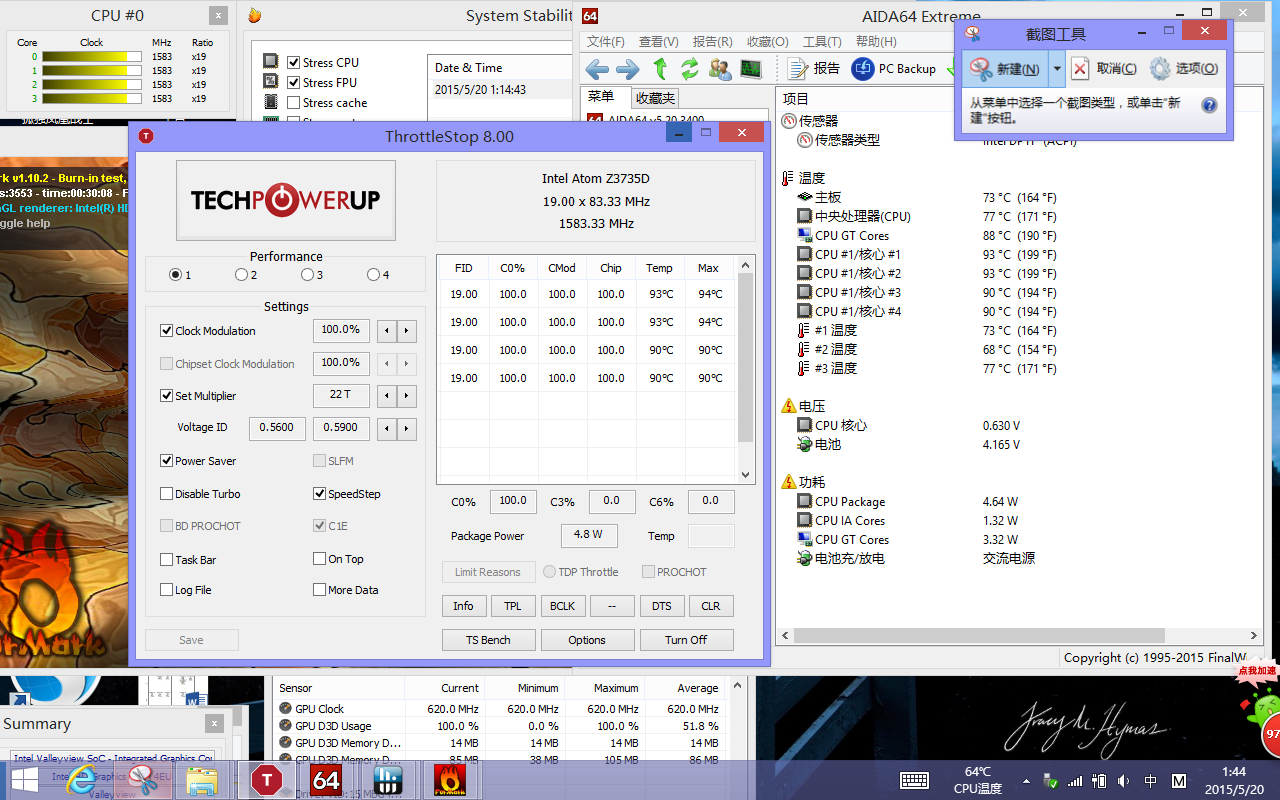
Task: Show hidden tray icons arrow
Action: 1026,781
